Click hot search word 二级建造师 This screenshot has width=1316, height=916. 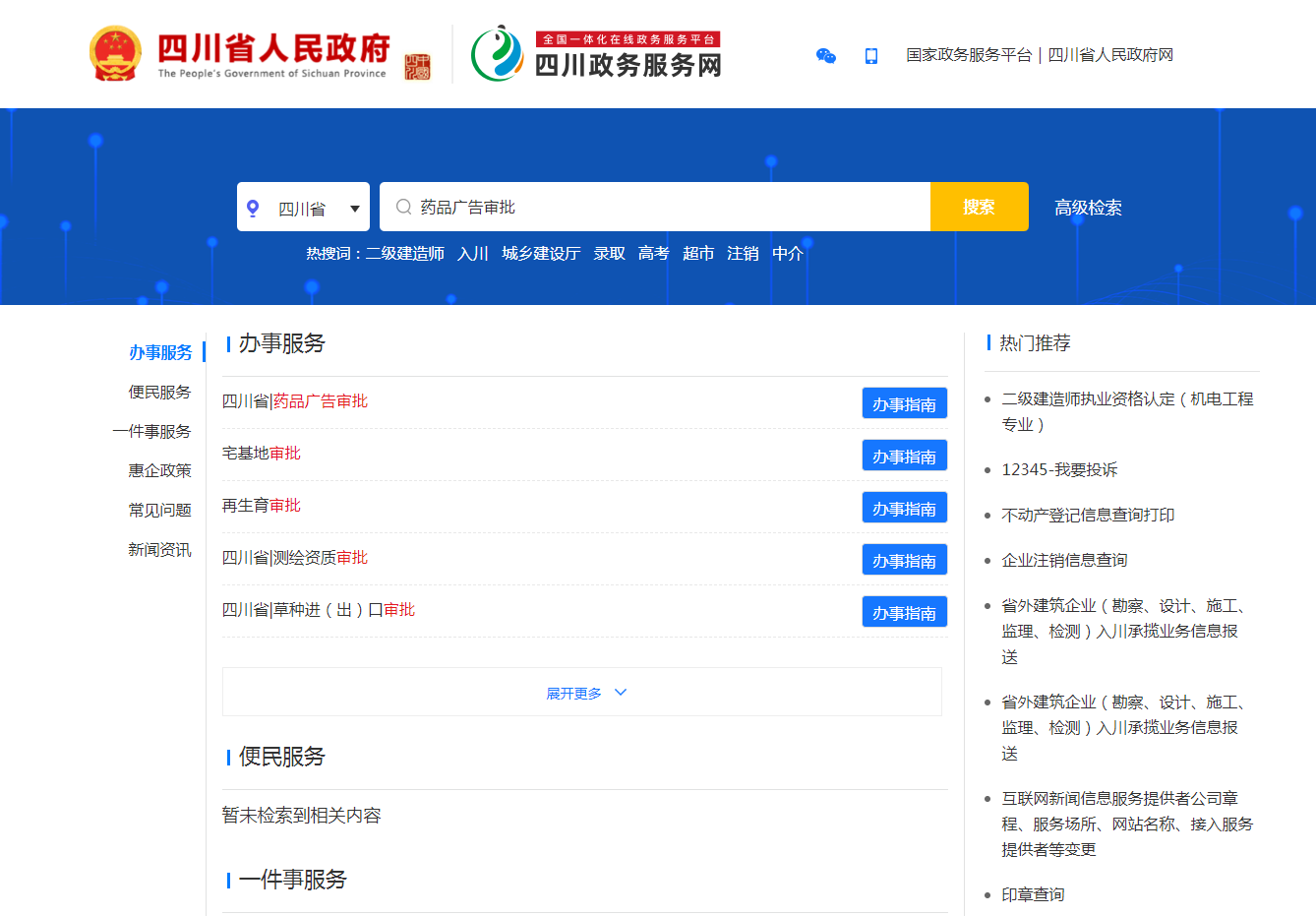[404, 254]
